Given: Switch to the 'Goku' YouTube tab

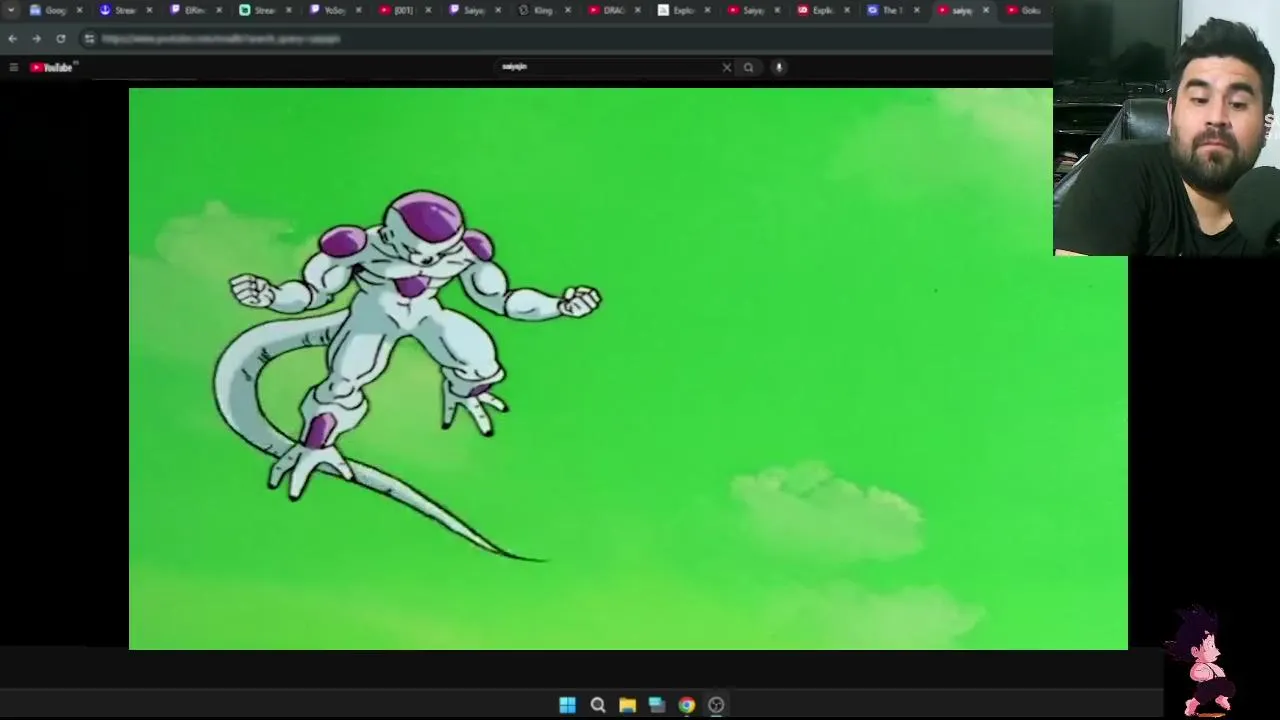Looking at the screenshot, I should [1026, 10].
